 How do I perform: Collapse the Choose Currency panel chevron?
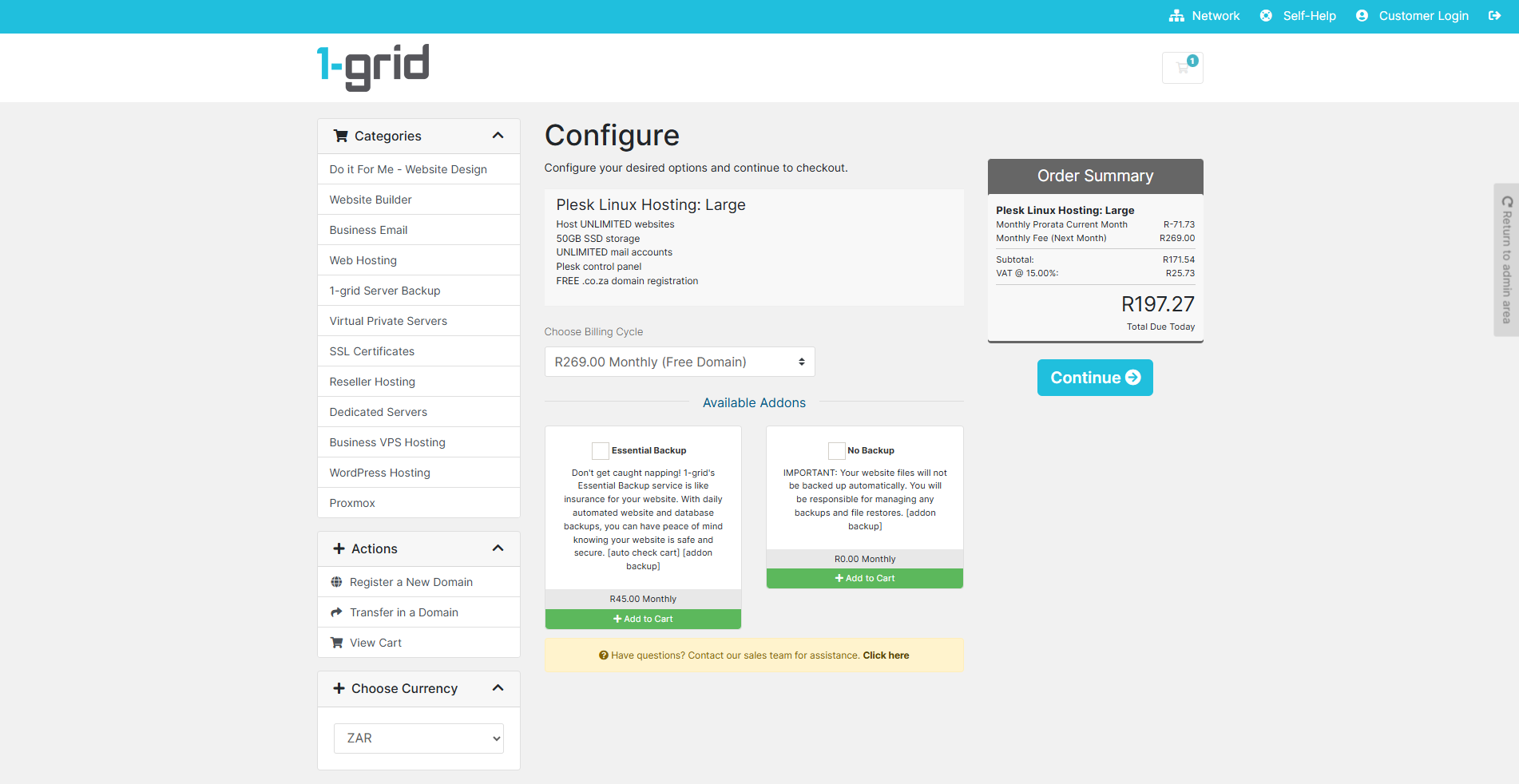click(498, 688)
